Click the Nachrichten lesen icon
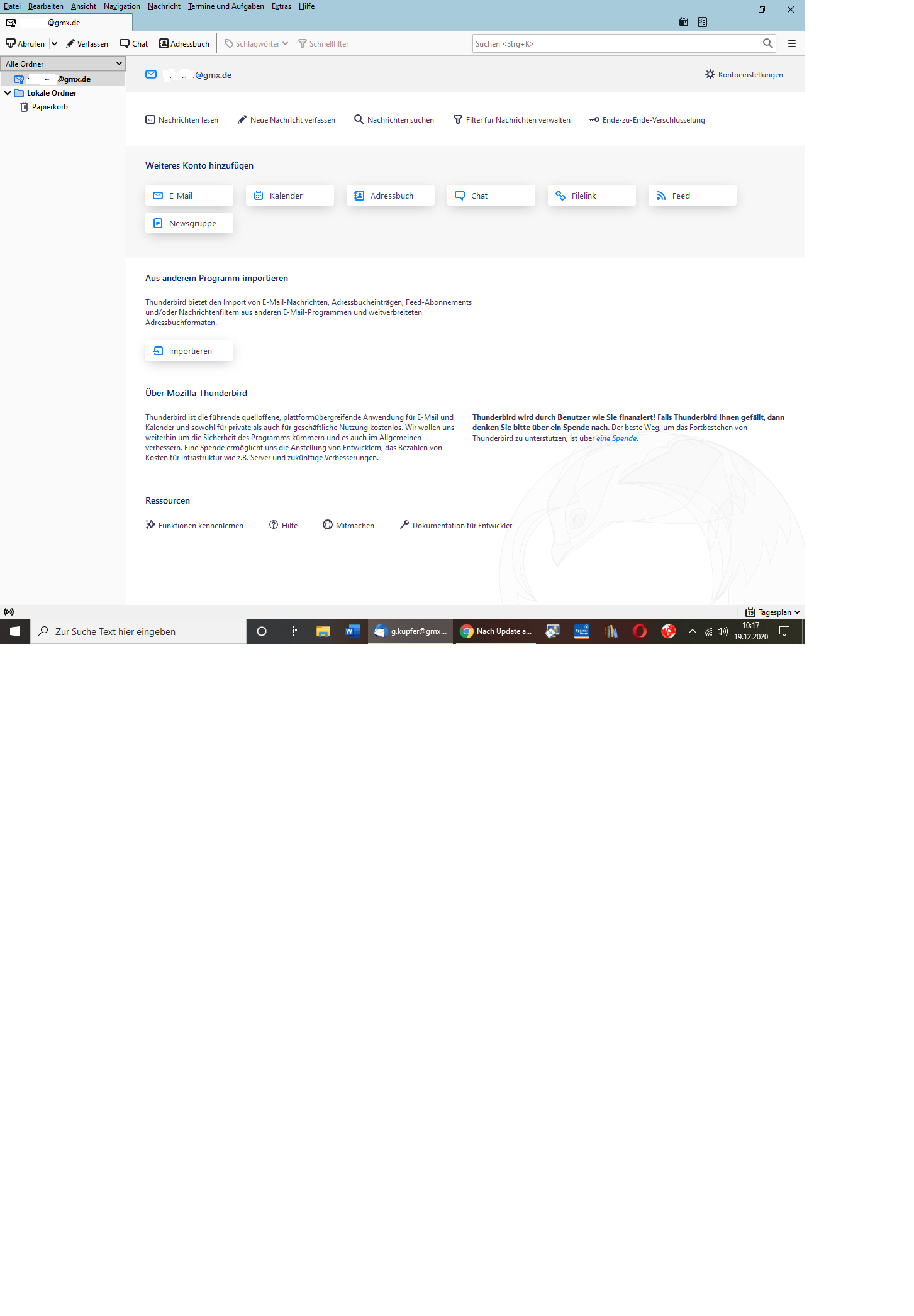This screenshot has width=914, height=1316. point(150,119)
